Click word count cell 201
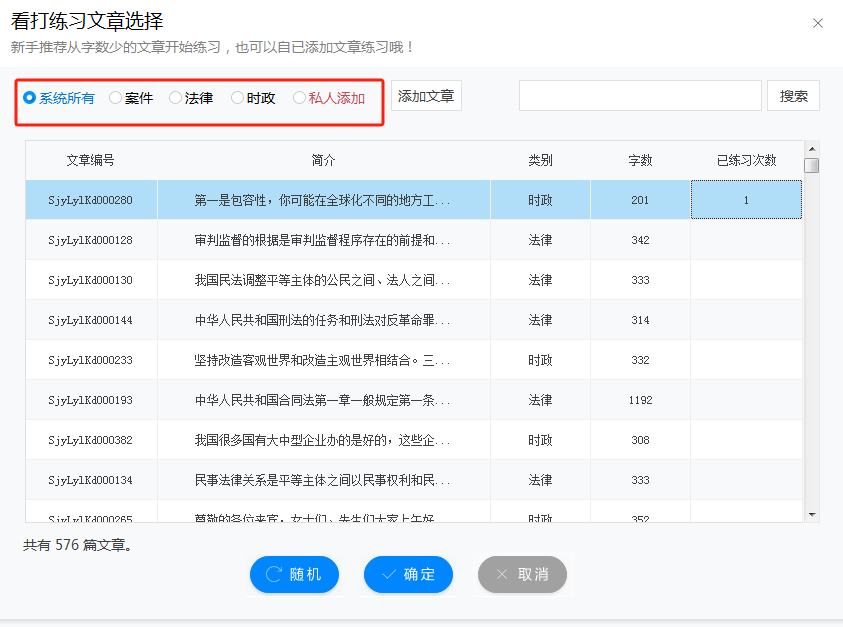843x627 pixels. [x=640, y=200]
